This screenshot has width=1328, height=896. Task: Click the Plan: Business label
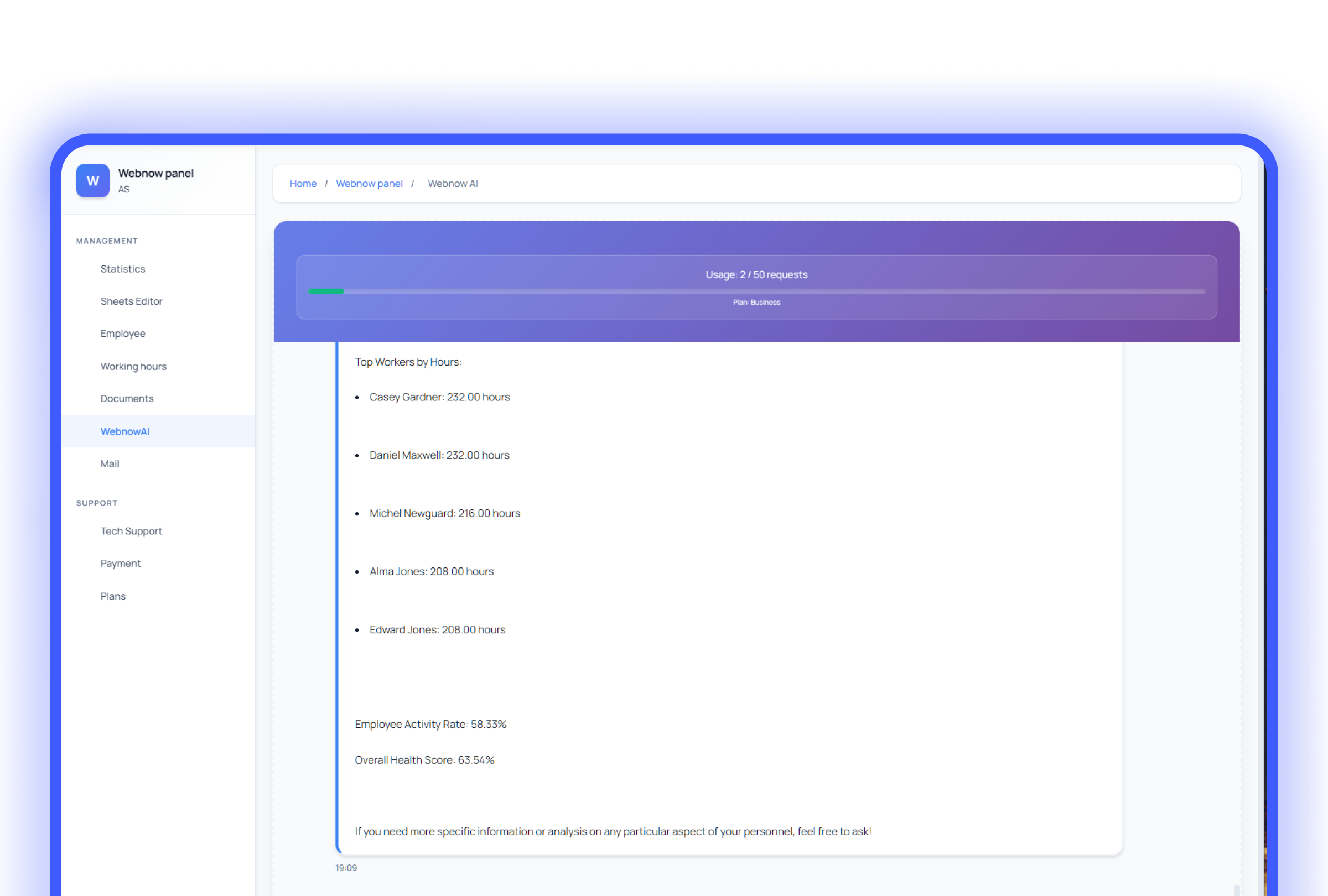pos(756,302)
